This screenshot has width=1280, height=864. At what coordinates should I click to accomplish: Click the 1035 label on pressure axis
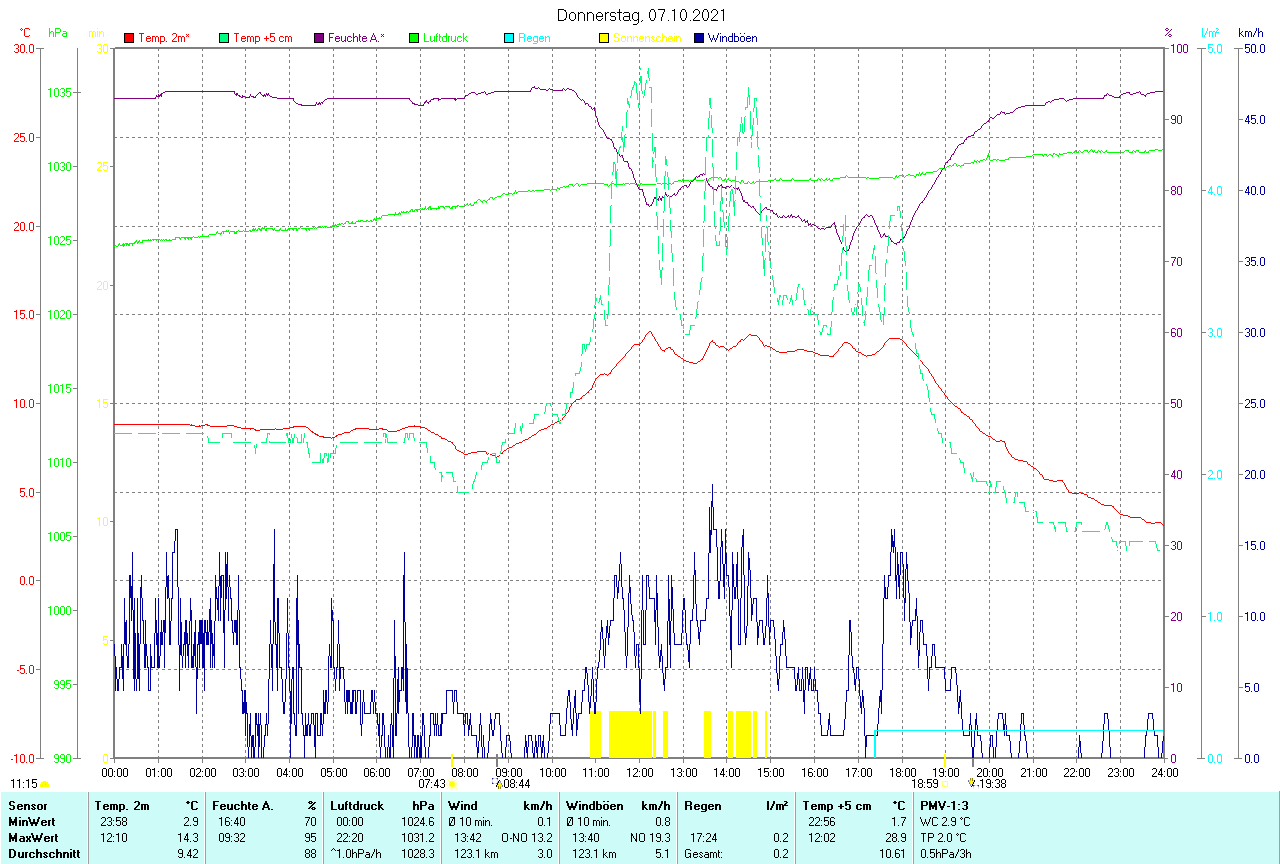click(60, 93)
